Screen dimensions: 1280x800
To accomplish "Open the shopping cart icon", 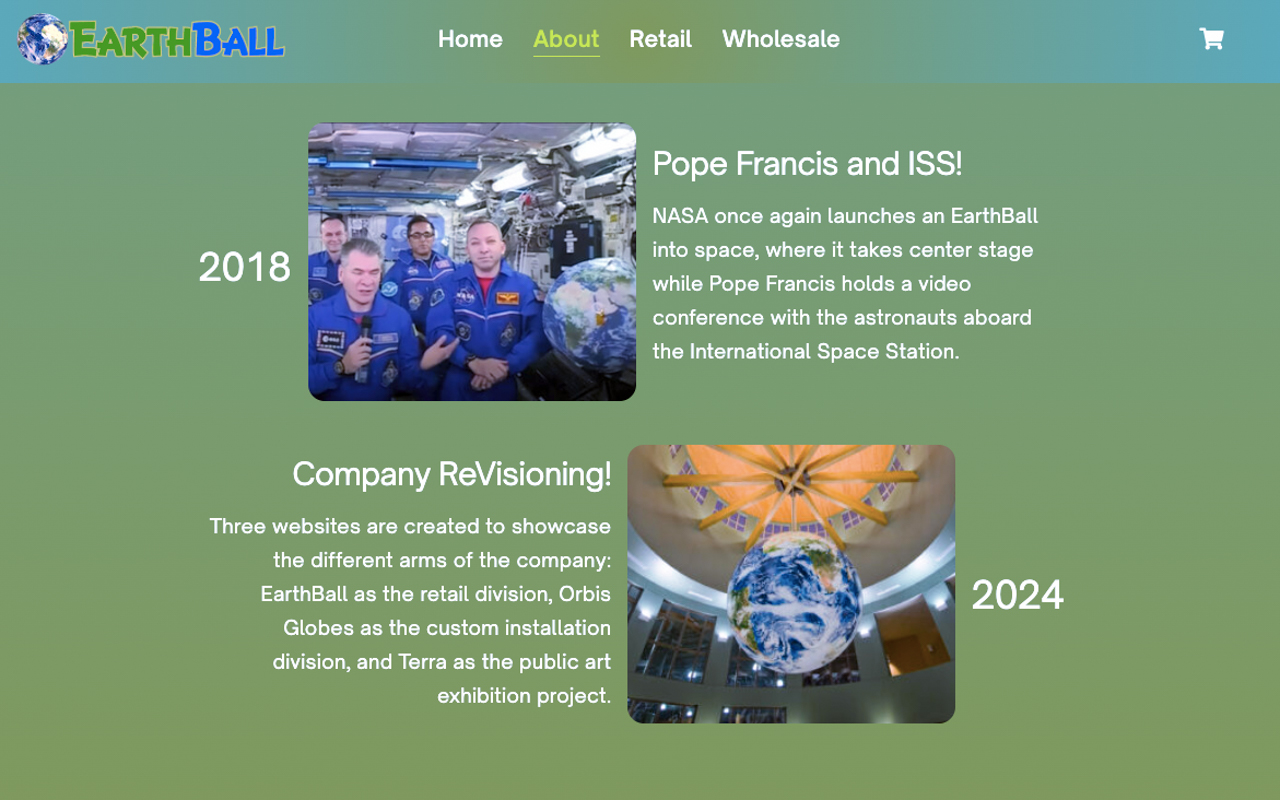I will 1211,39.
